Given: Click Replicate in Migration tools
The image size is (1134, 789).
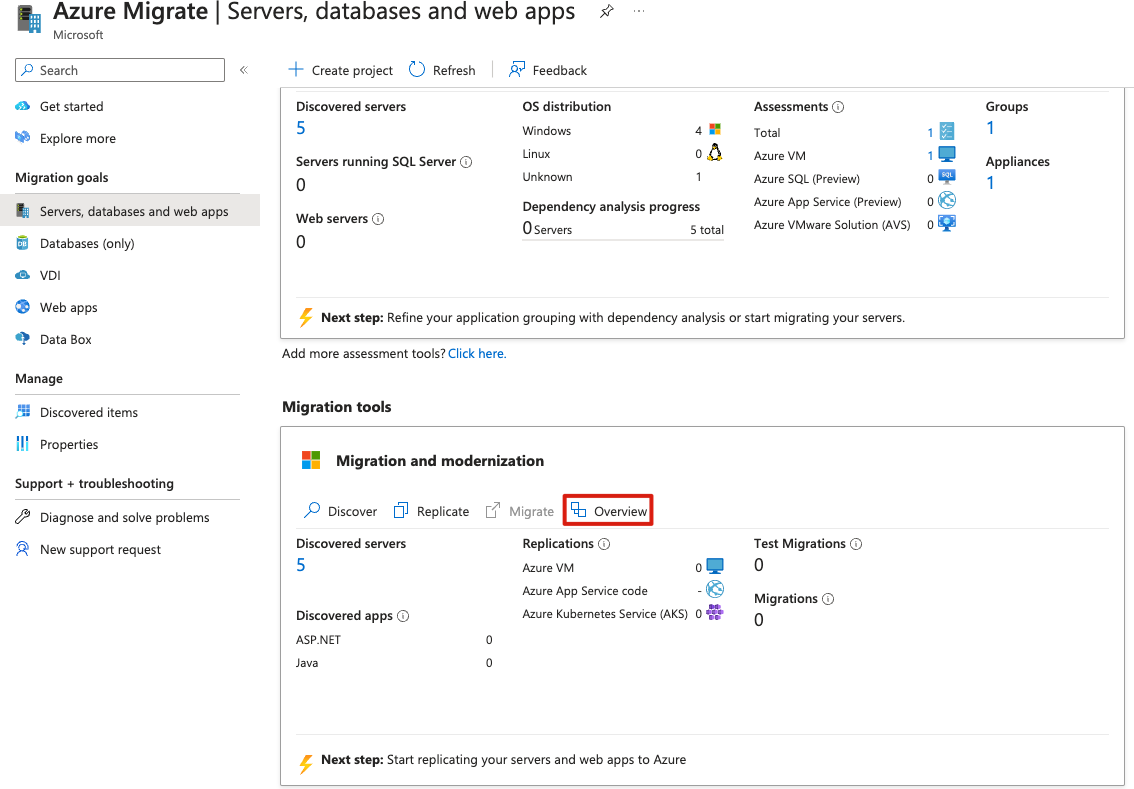Looking at the screenshot, I should [431, 511].
